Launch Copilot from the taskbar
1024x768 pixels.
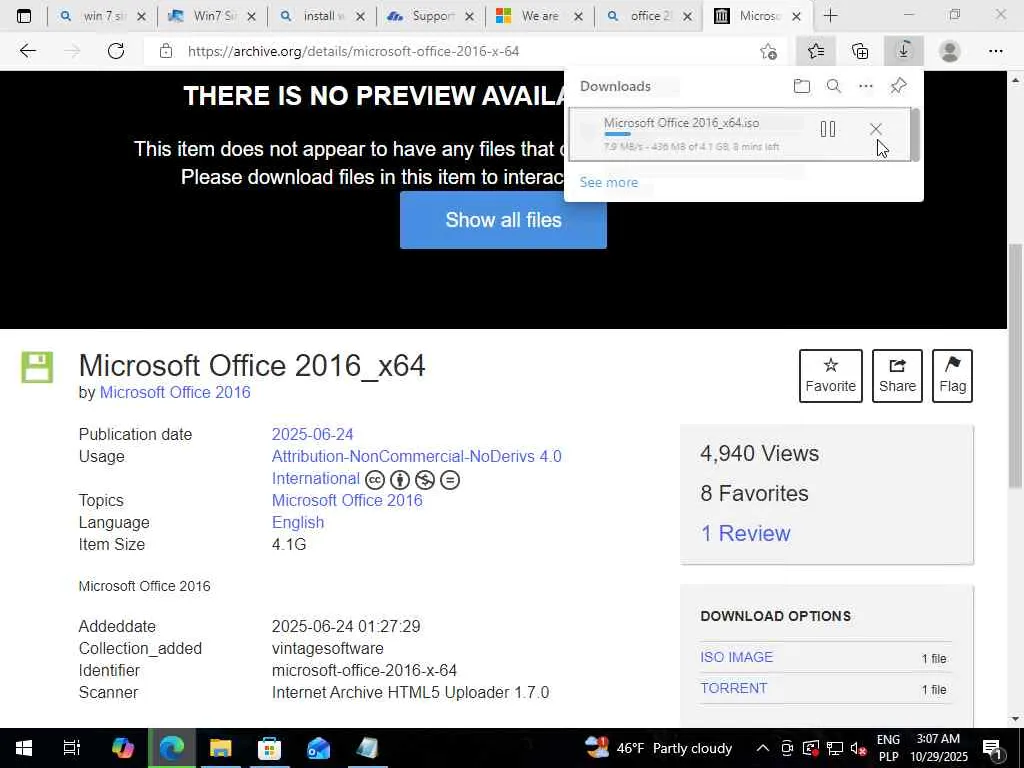click(x=122, y=748)
